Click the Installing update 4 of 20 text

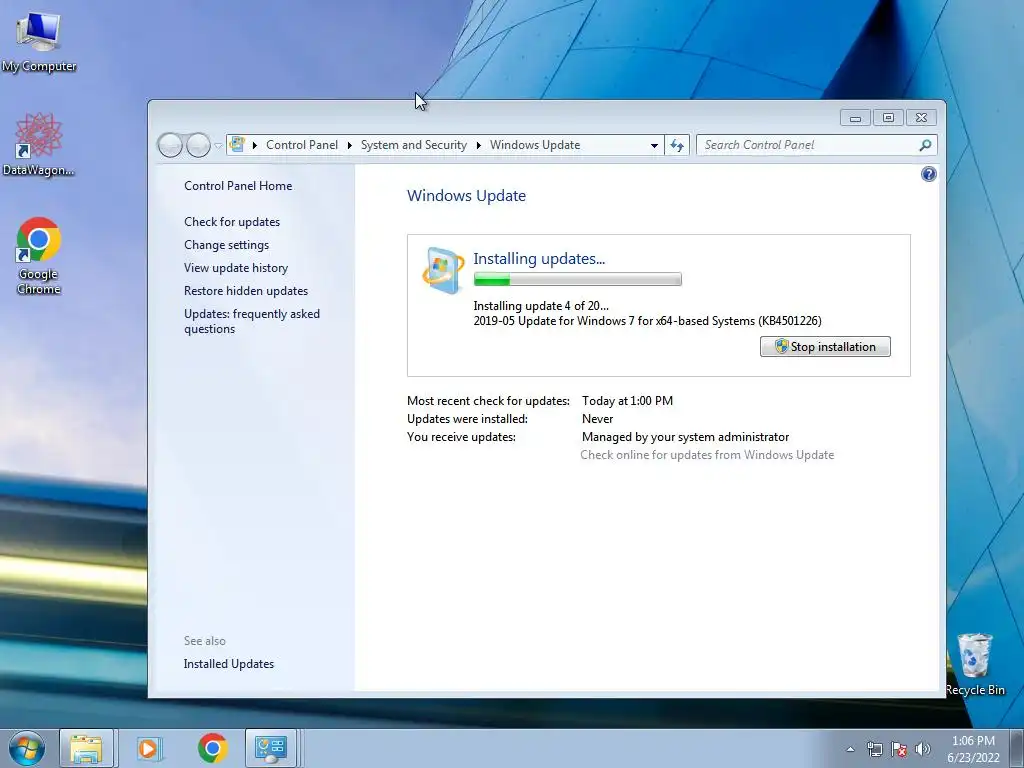[541, 306]
